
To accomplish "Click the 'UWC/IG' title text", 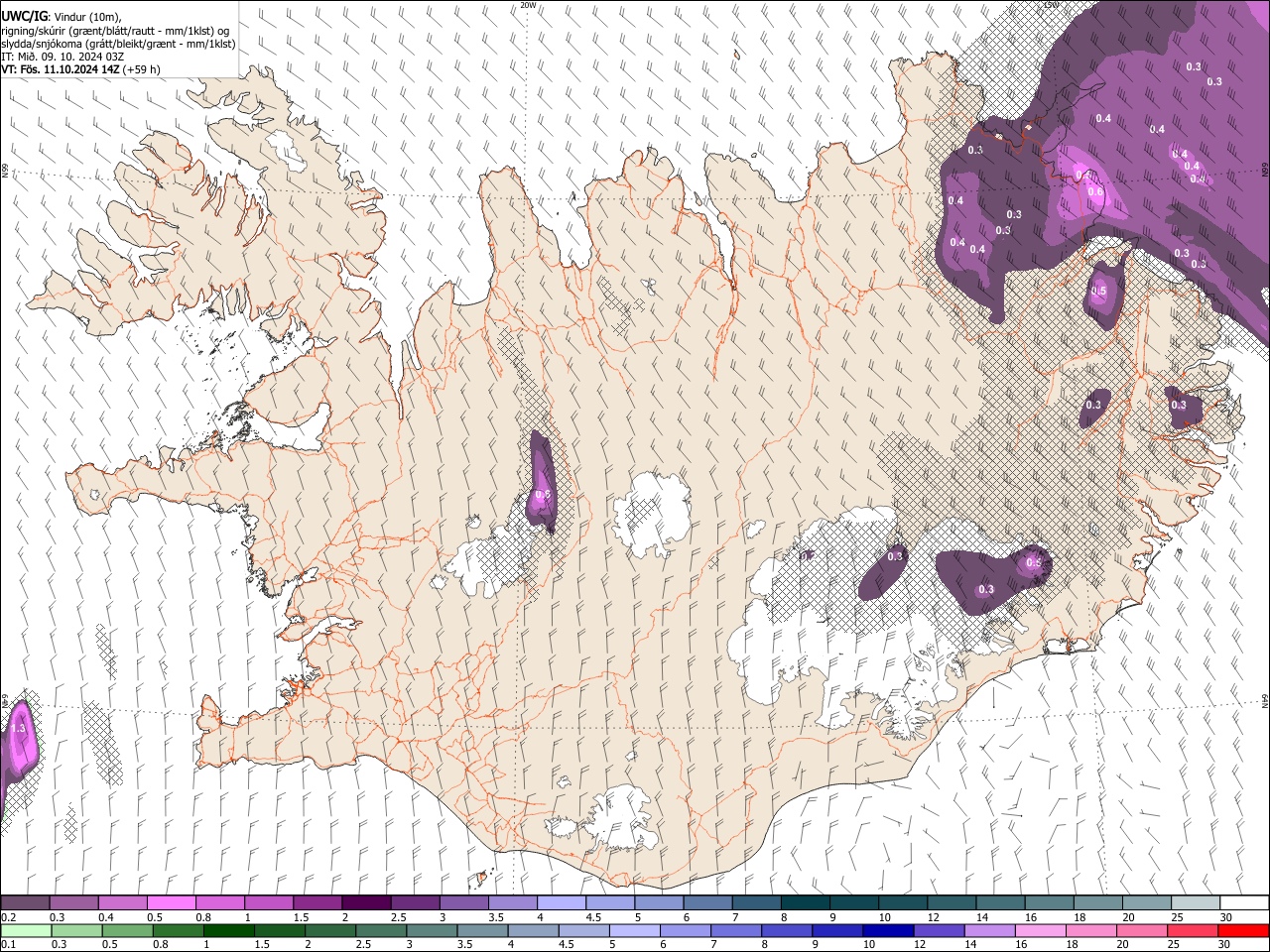I will (x=24, y=17).
